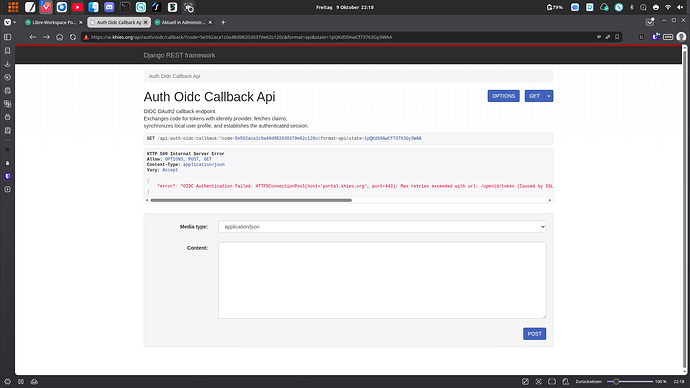Open the History panel
The height and width of the screenshot is (388, 690).
coord(7,77)
